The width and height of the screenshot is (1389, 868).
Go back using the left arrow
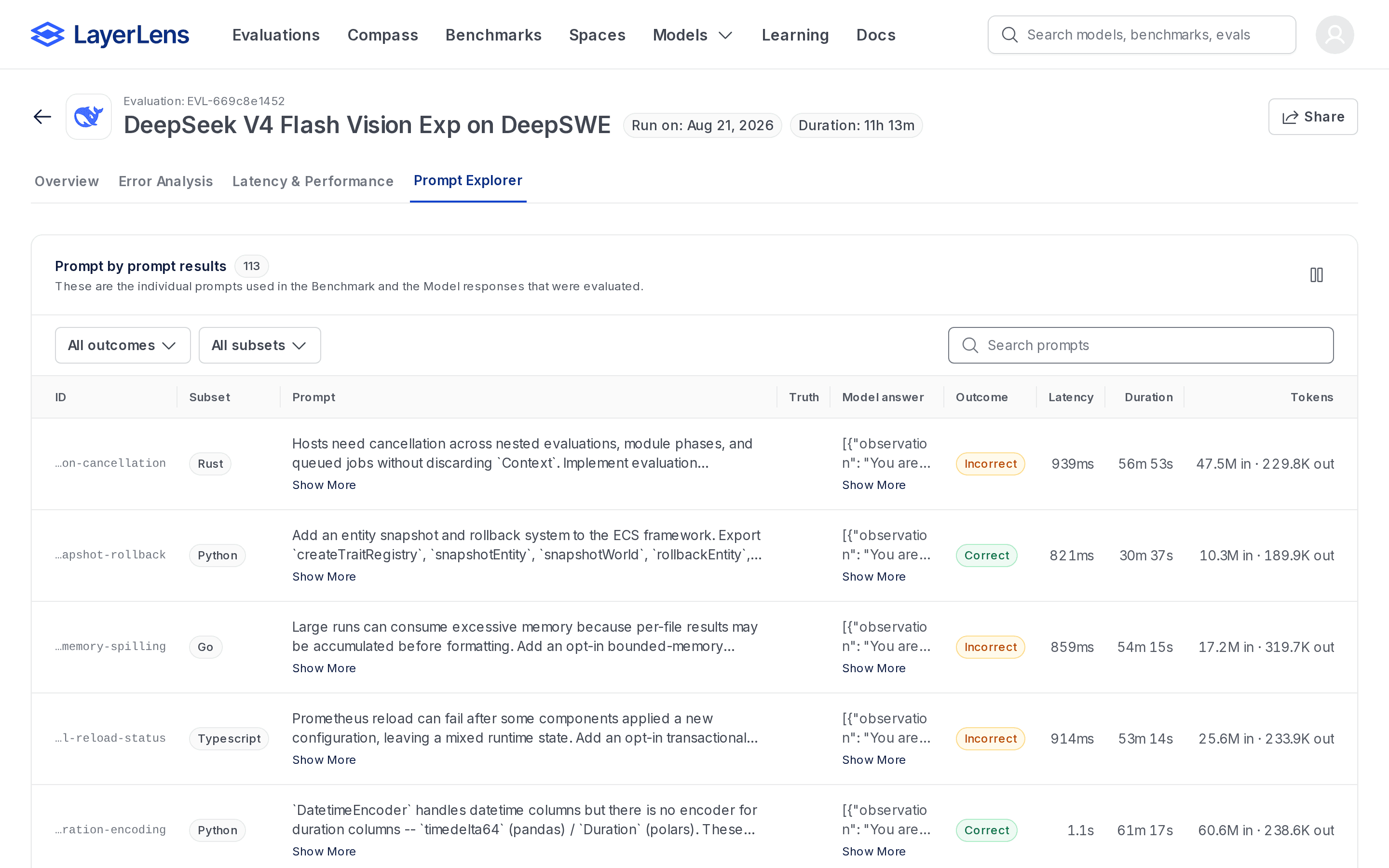tap(42, 117)
